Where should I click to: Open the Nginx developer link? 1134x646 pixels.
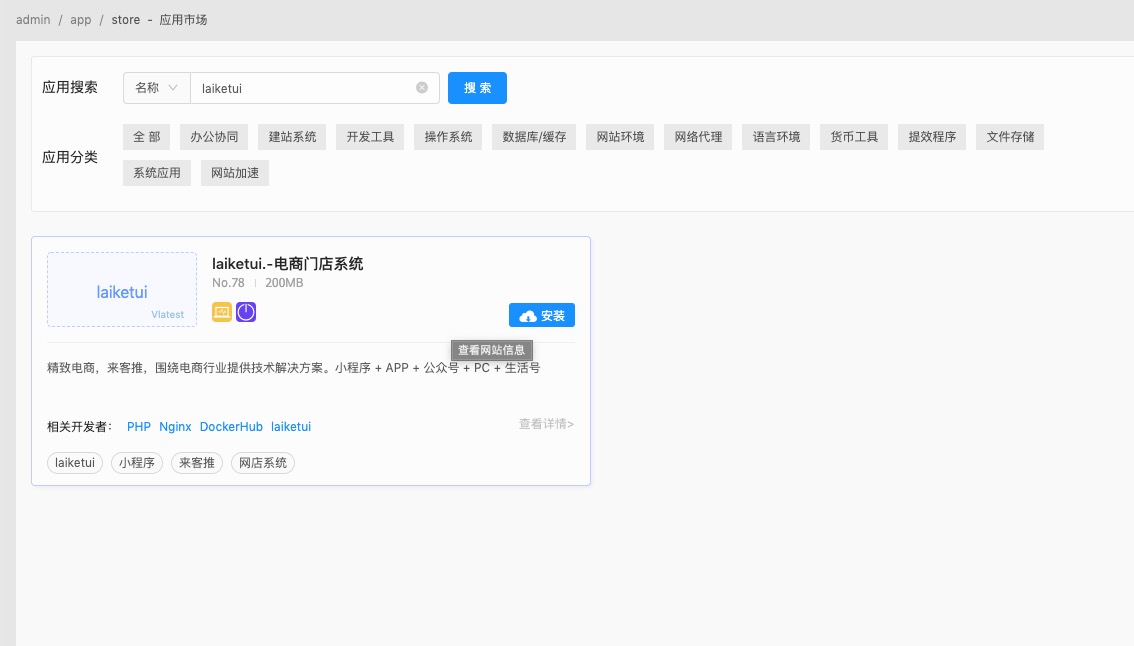(175, 427)
